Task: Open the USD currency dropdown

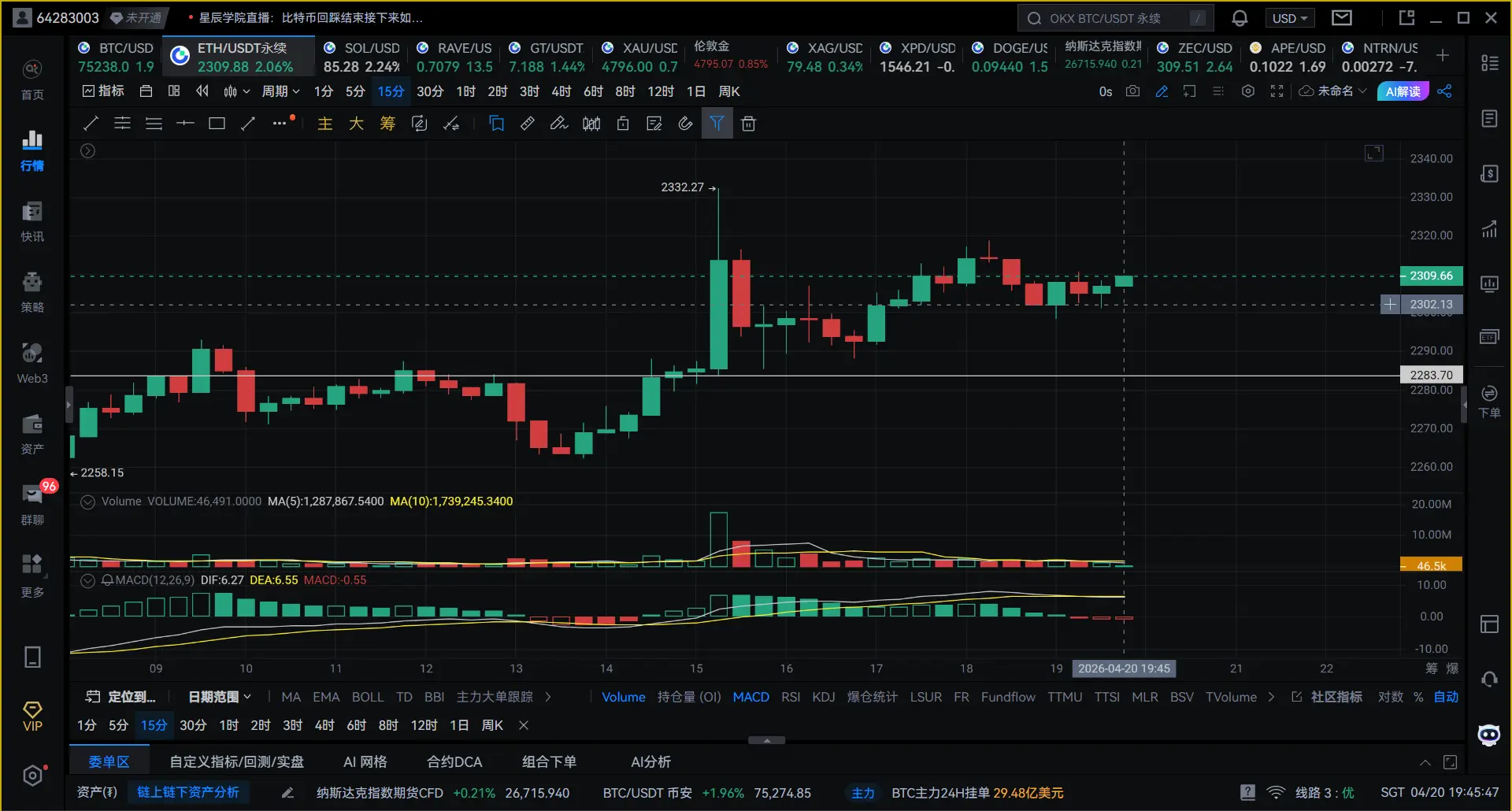Action: 1289,18
